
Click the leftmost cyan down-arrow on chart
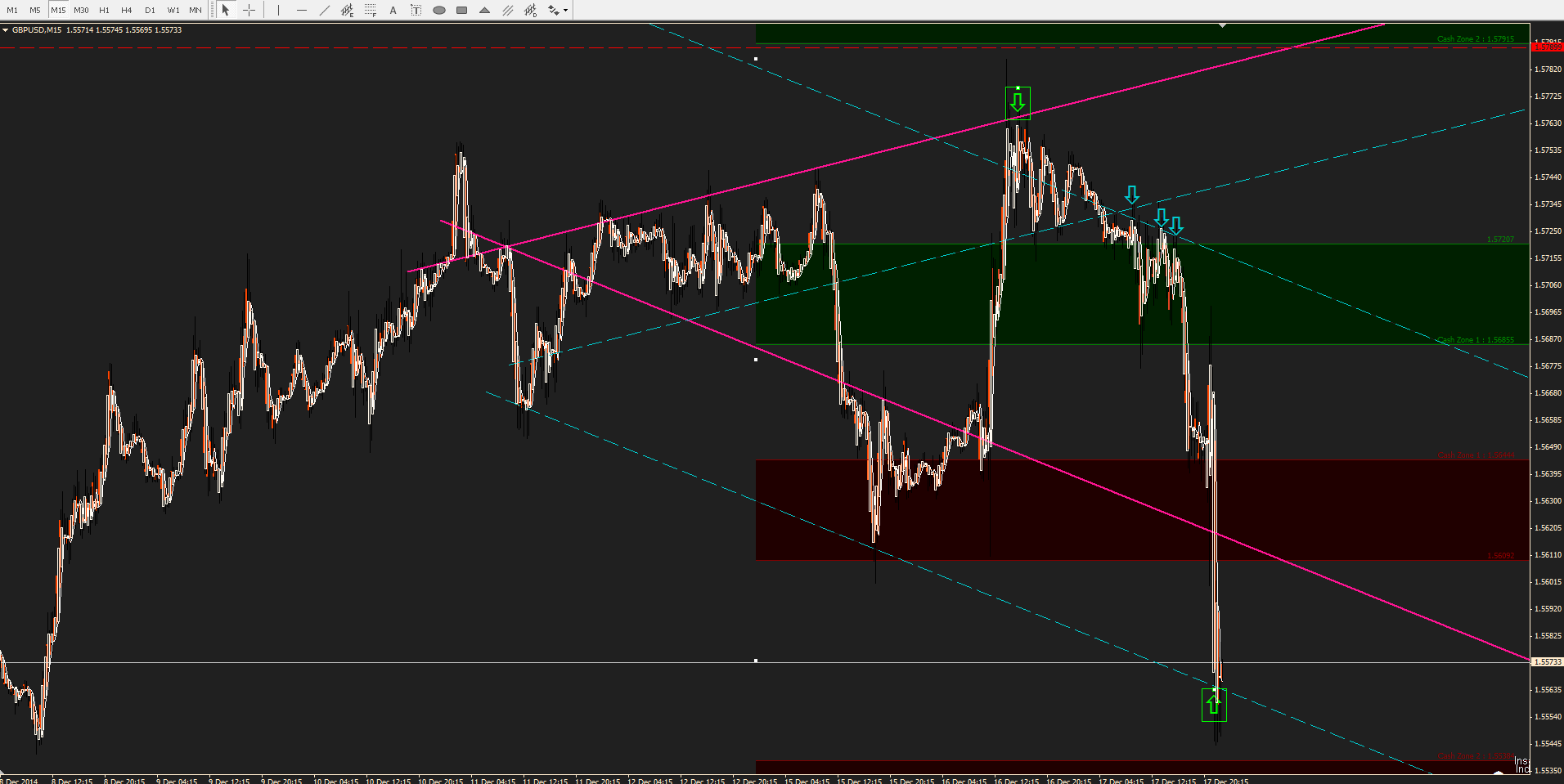click(x=1131, y=195)
